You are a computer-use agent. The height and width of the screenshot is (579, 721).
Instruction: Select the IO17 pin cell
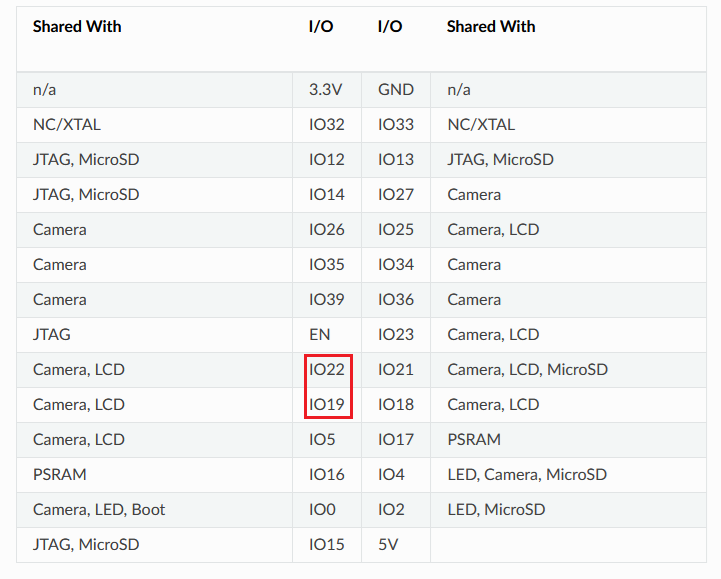click(x=396, y=440)
